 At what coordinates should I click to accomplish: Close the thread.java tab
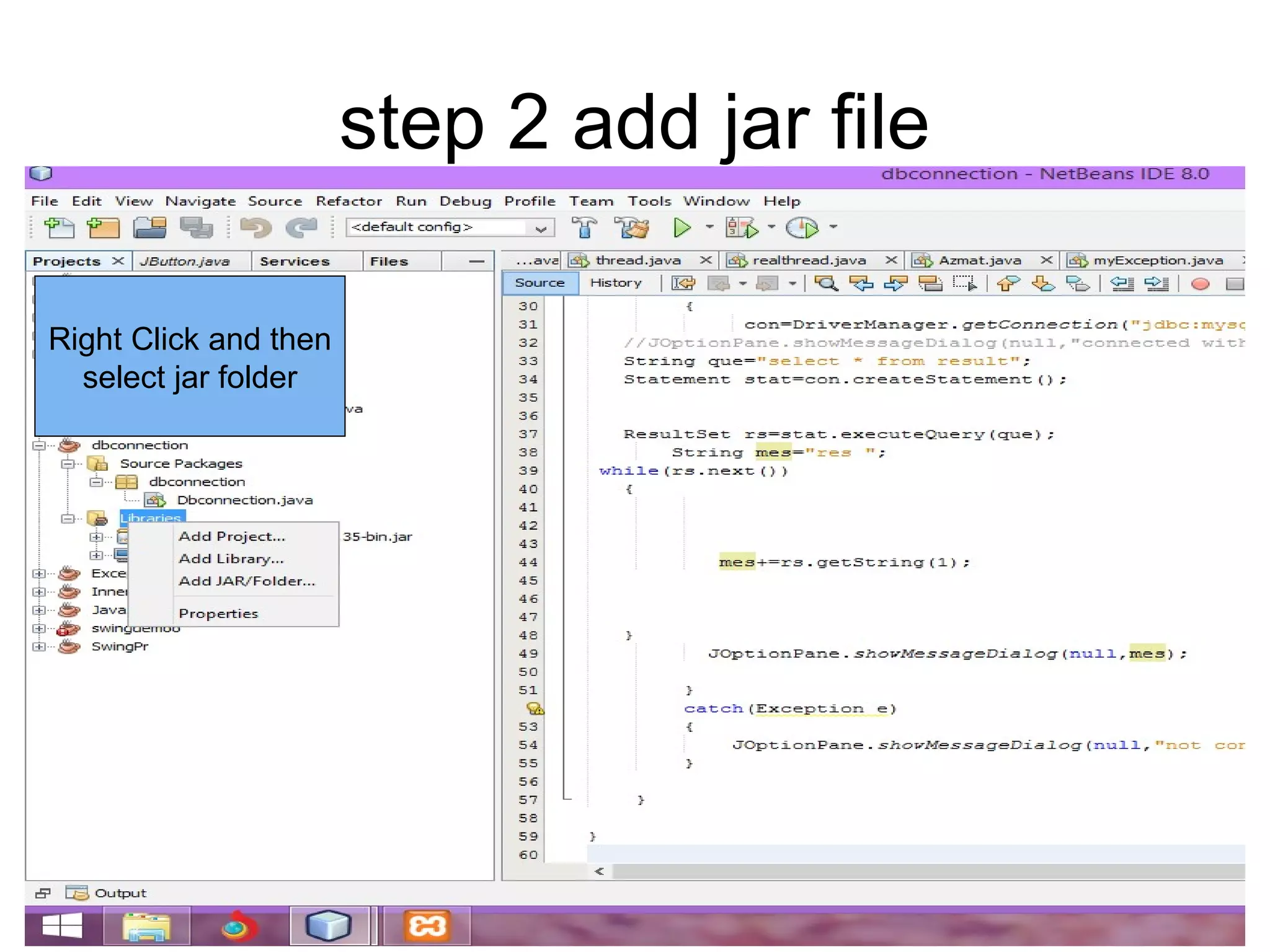click(x=706, y=260)
